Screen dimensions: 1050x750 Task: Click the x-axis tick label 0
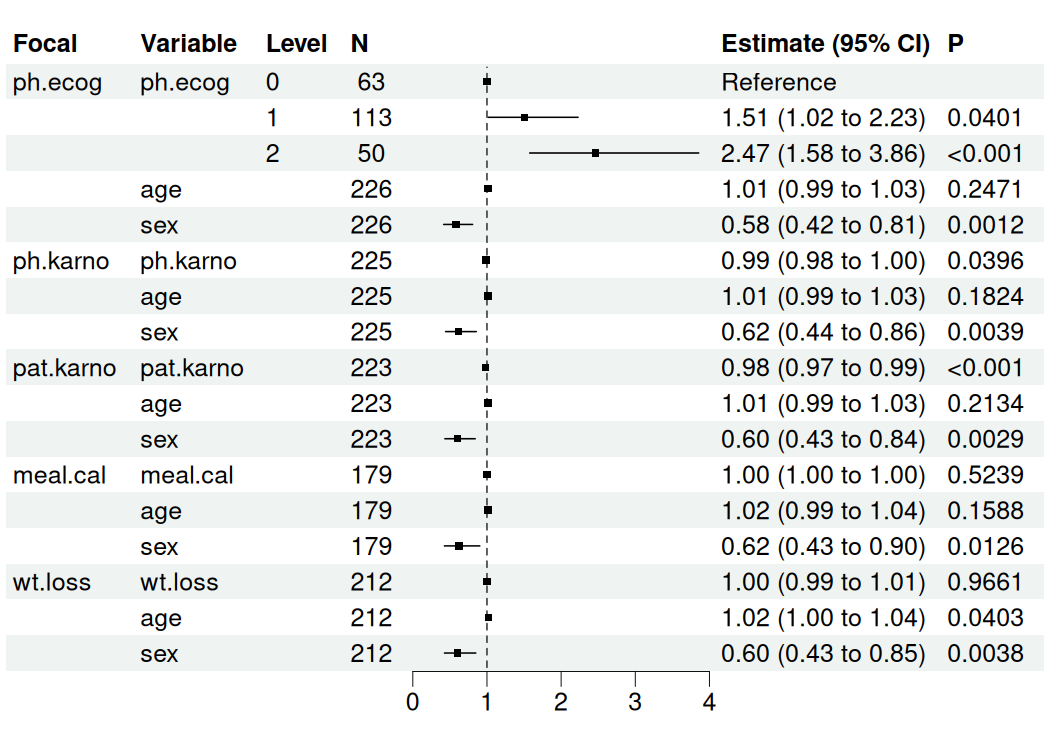tap(412, 702)
